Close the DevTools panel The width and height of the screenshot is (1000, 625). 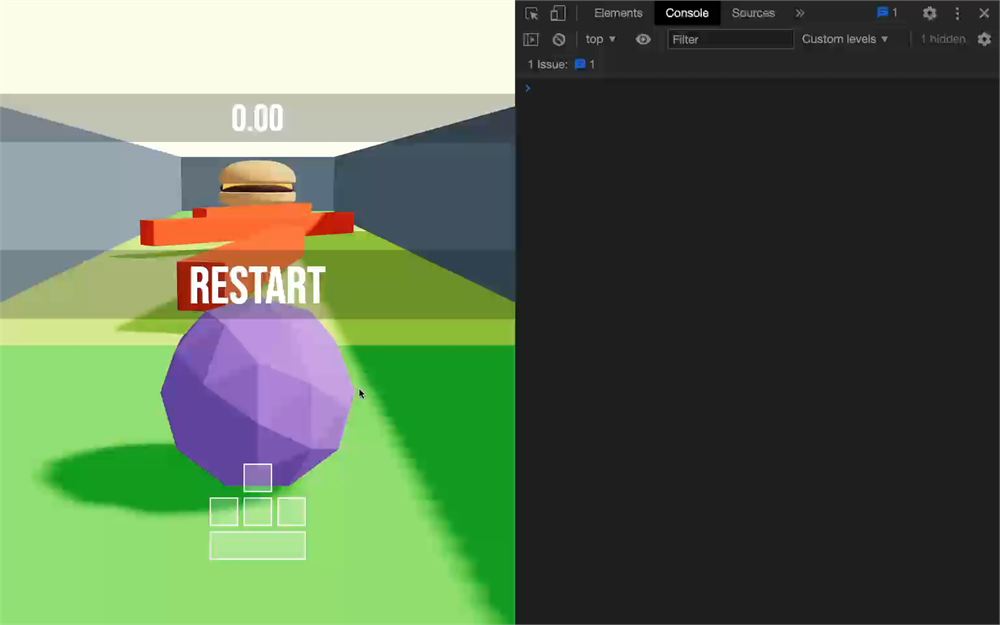984,13
